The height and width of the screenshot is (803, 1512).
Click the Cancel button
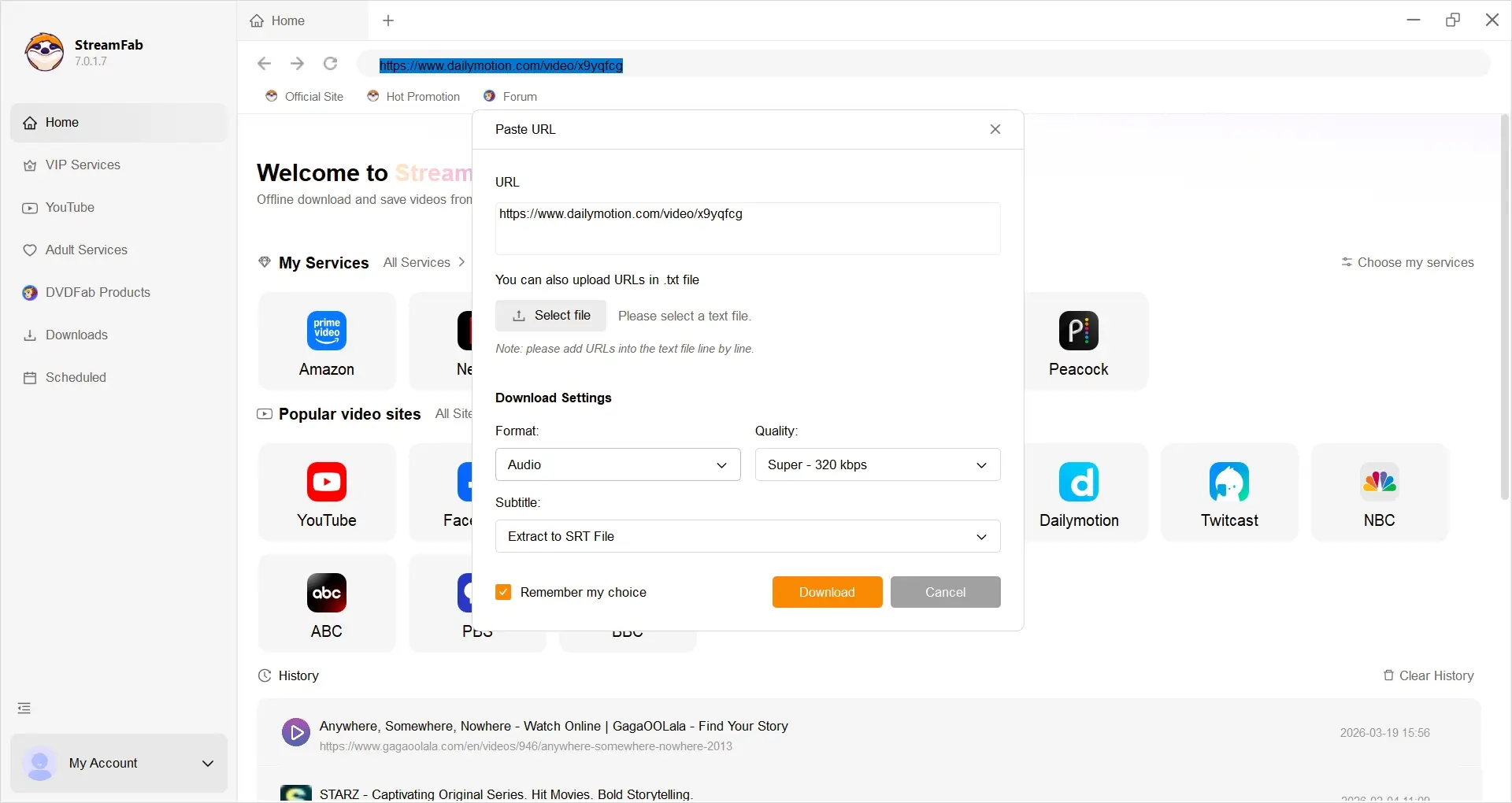point(945,592)
